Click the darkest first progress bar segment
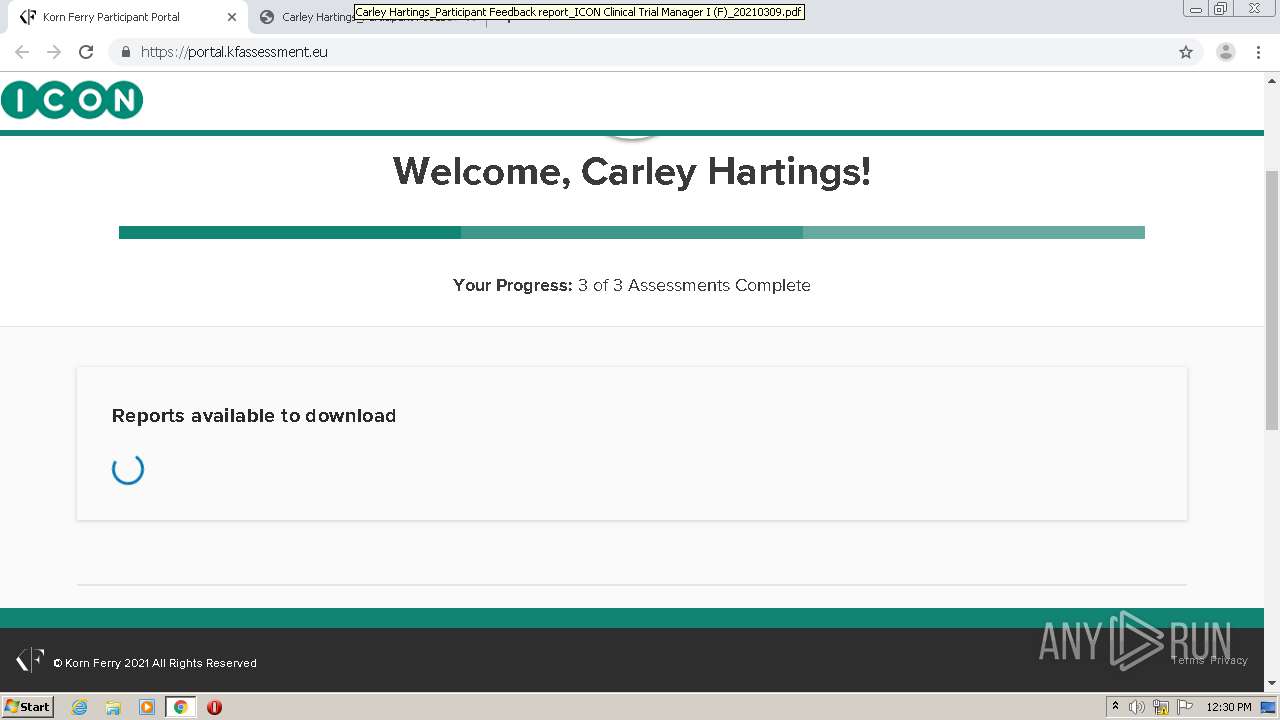 pyautogui.click(x=290, y=232)
